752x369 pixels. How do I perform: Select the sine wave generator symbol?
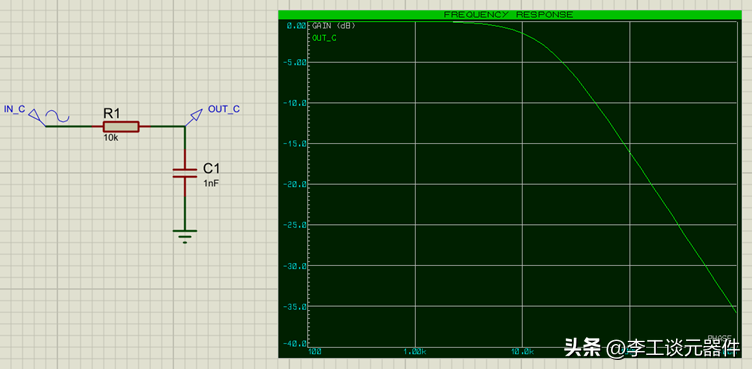(x=58, y=116)
